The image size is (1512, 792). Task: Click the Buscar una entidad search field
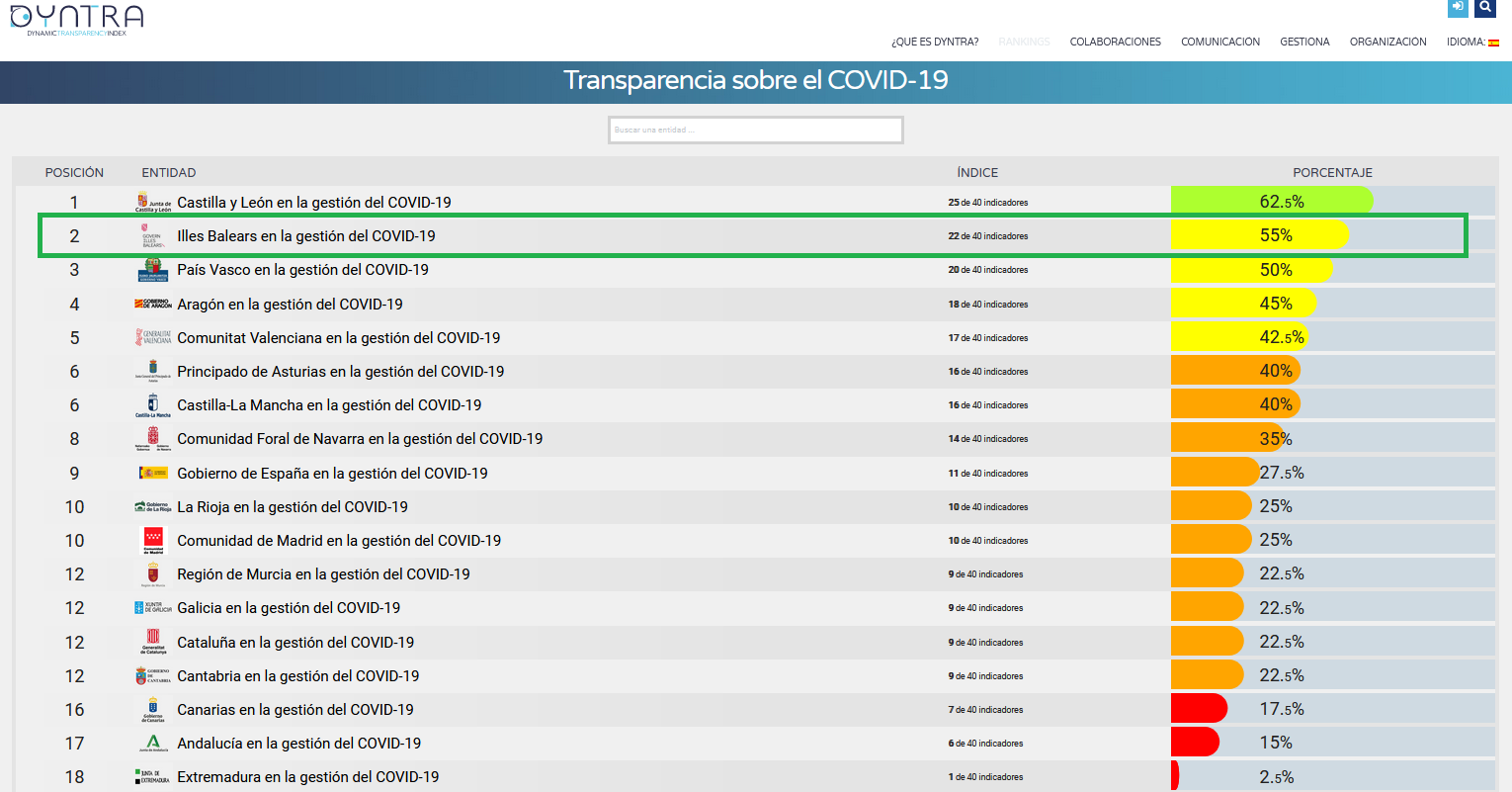pyautogui.click(x=755, y=130)
